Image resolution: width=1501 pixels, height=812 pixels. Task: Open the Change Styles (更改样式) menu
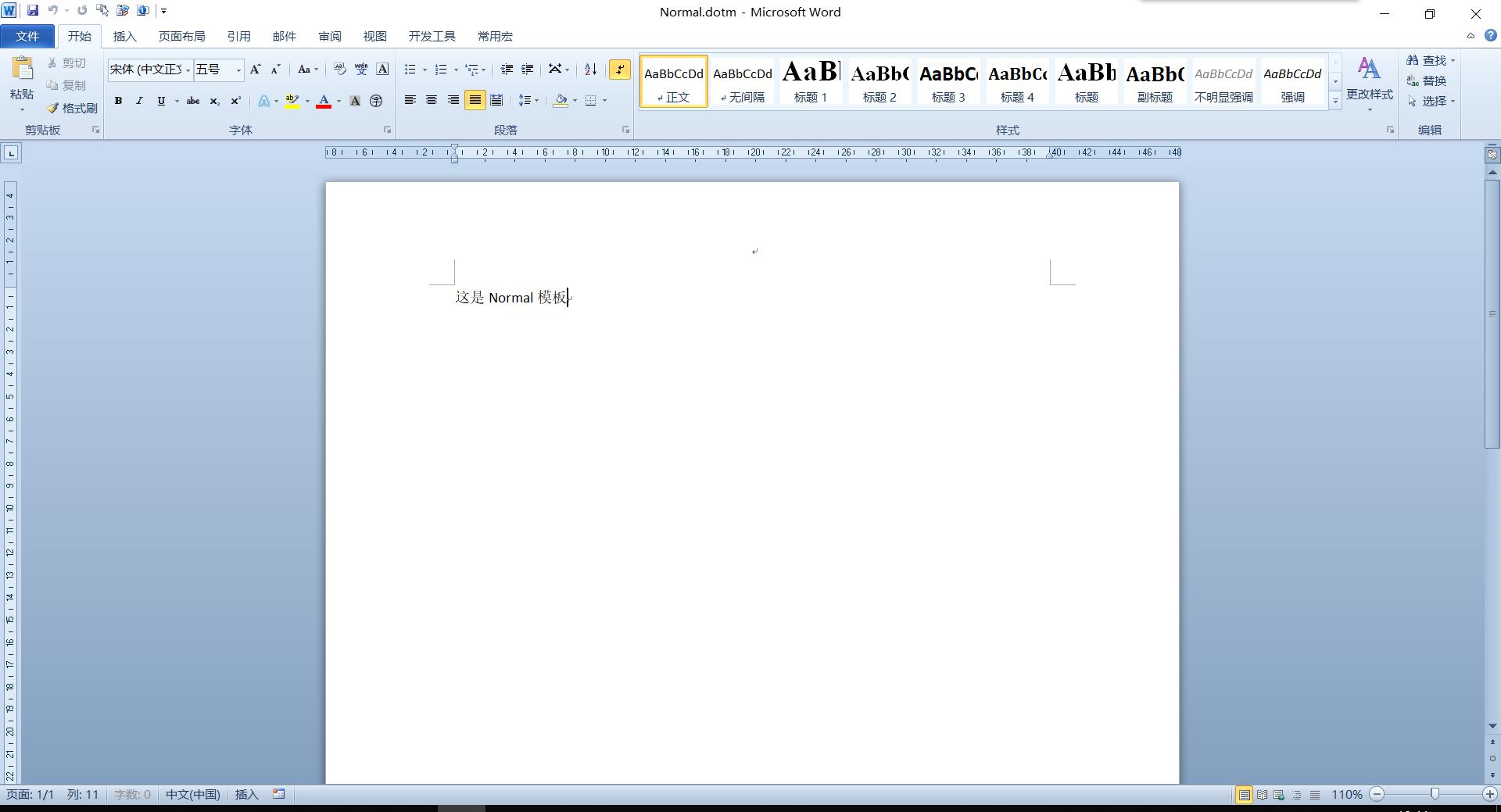(1369, 82)
